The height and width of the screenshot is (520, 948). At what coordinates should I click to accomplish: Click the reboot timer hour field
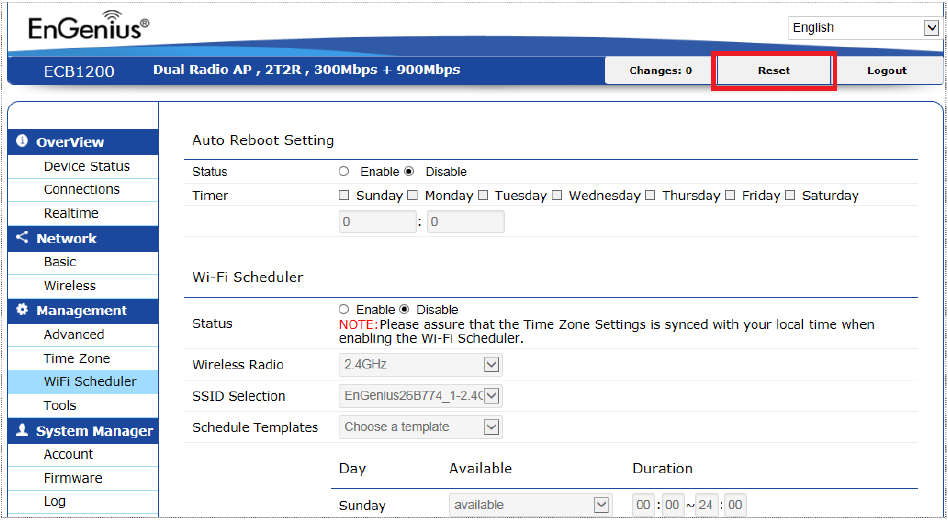click(x=378, y=222)
